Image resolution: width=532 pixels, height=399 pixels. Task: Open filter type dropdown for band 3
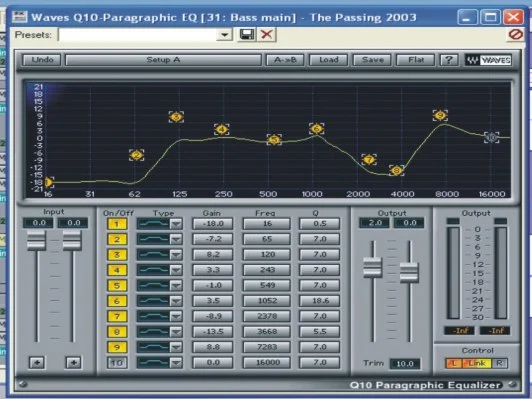click(176, 255)
